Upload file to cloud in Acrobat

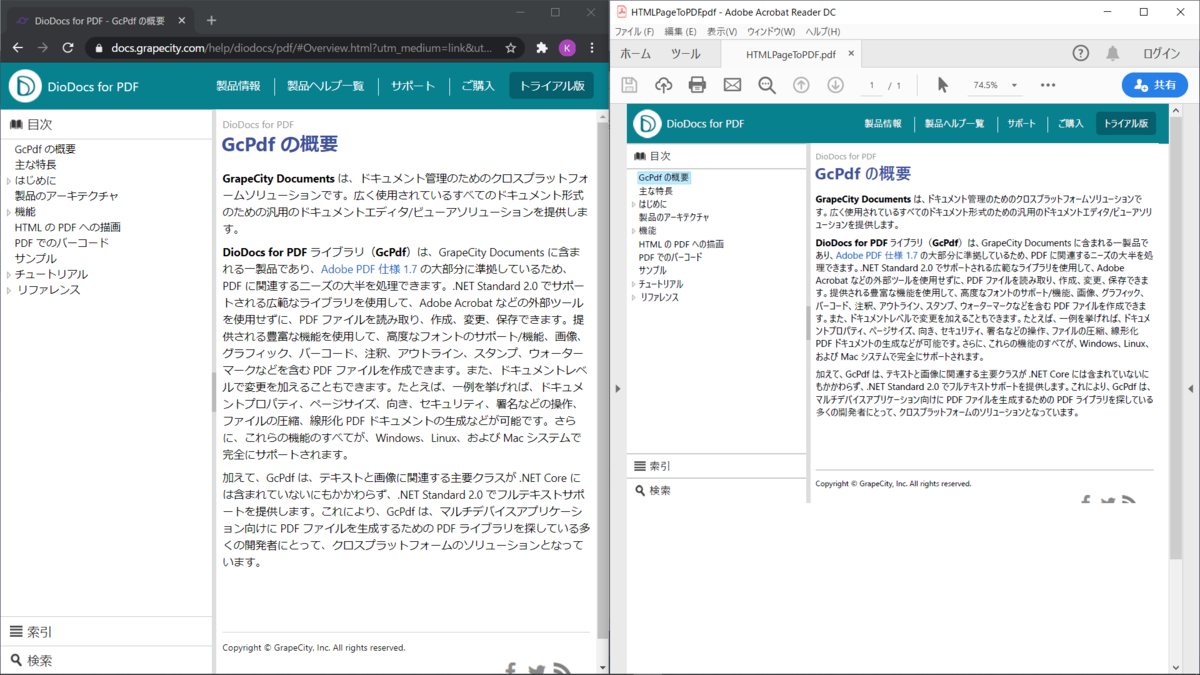coord(663,85)
